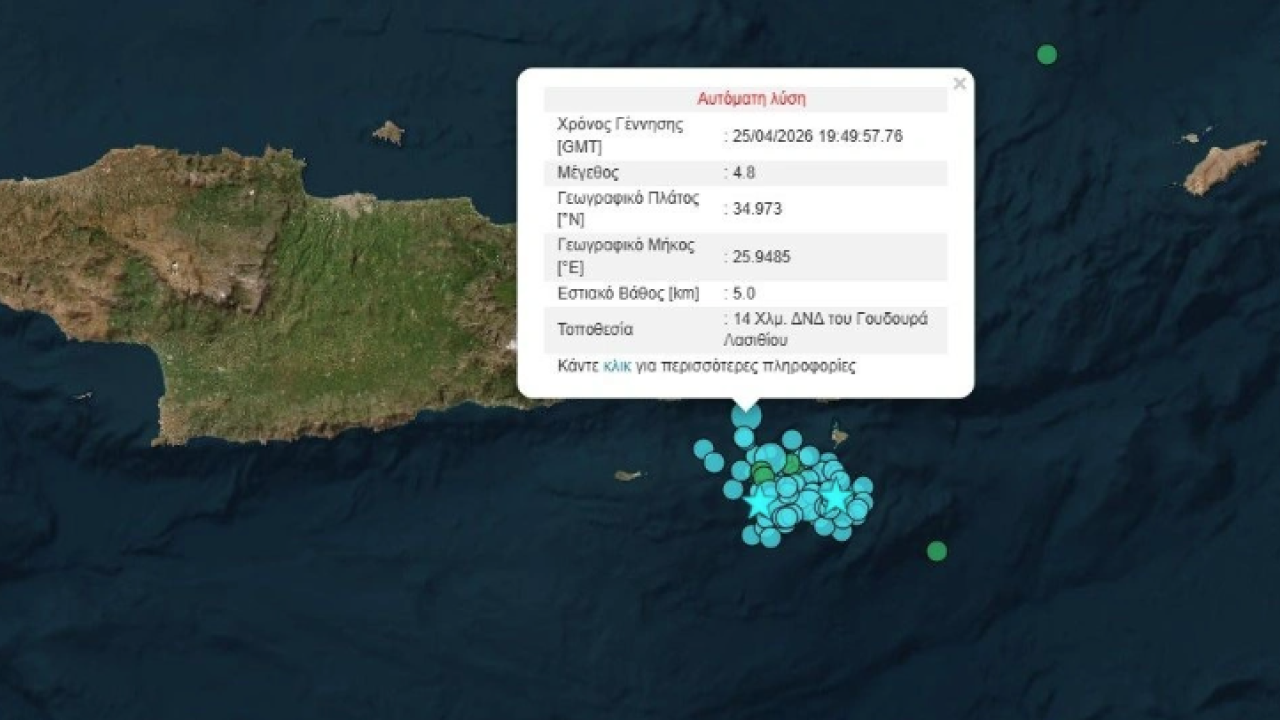1280x720 pixels.
Task: Click the bottommost cyan circle of the cluster
Action: [x=770, y=538]
